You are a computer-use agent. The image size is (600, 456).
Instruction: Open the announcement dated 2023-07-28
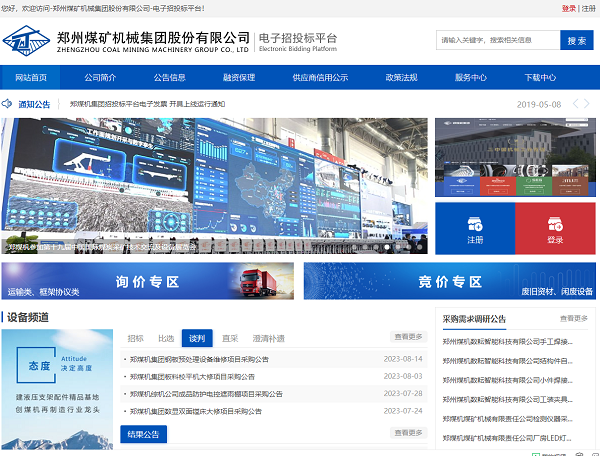point(274,394)
